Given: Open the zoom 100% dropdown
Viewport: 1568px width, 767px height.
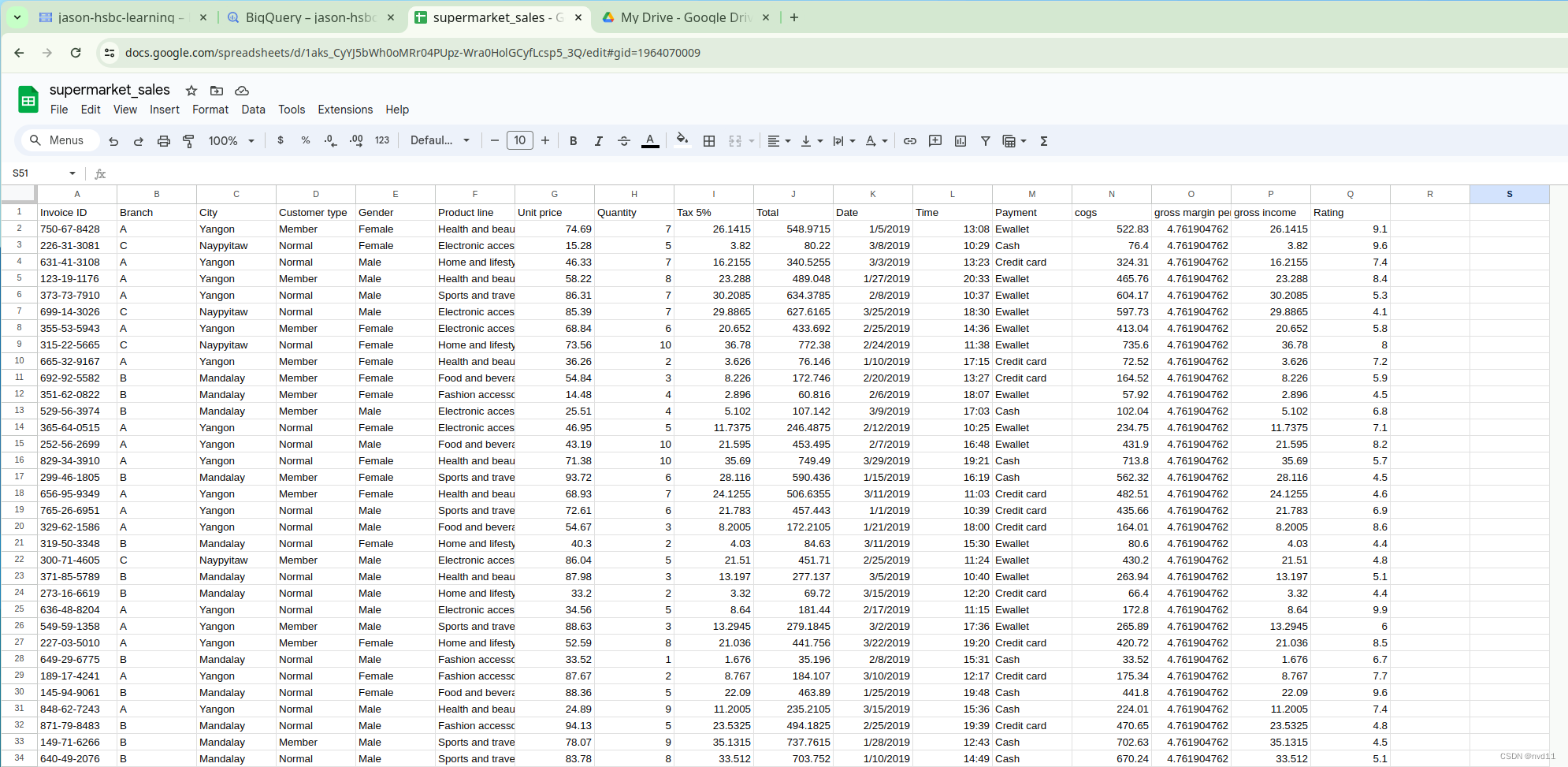Looking at the screenshot, I should click(231, 141).
